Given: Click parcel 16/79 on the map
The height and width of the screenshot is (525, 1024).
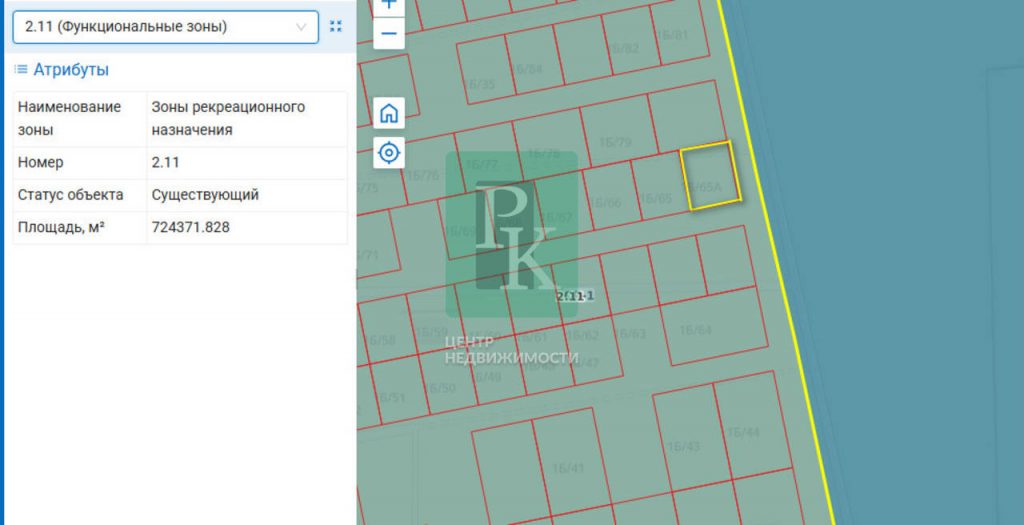Looking at the screenshot, I should pyautogui.click(x=615, y=142).
